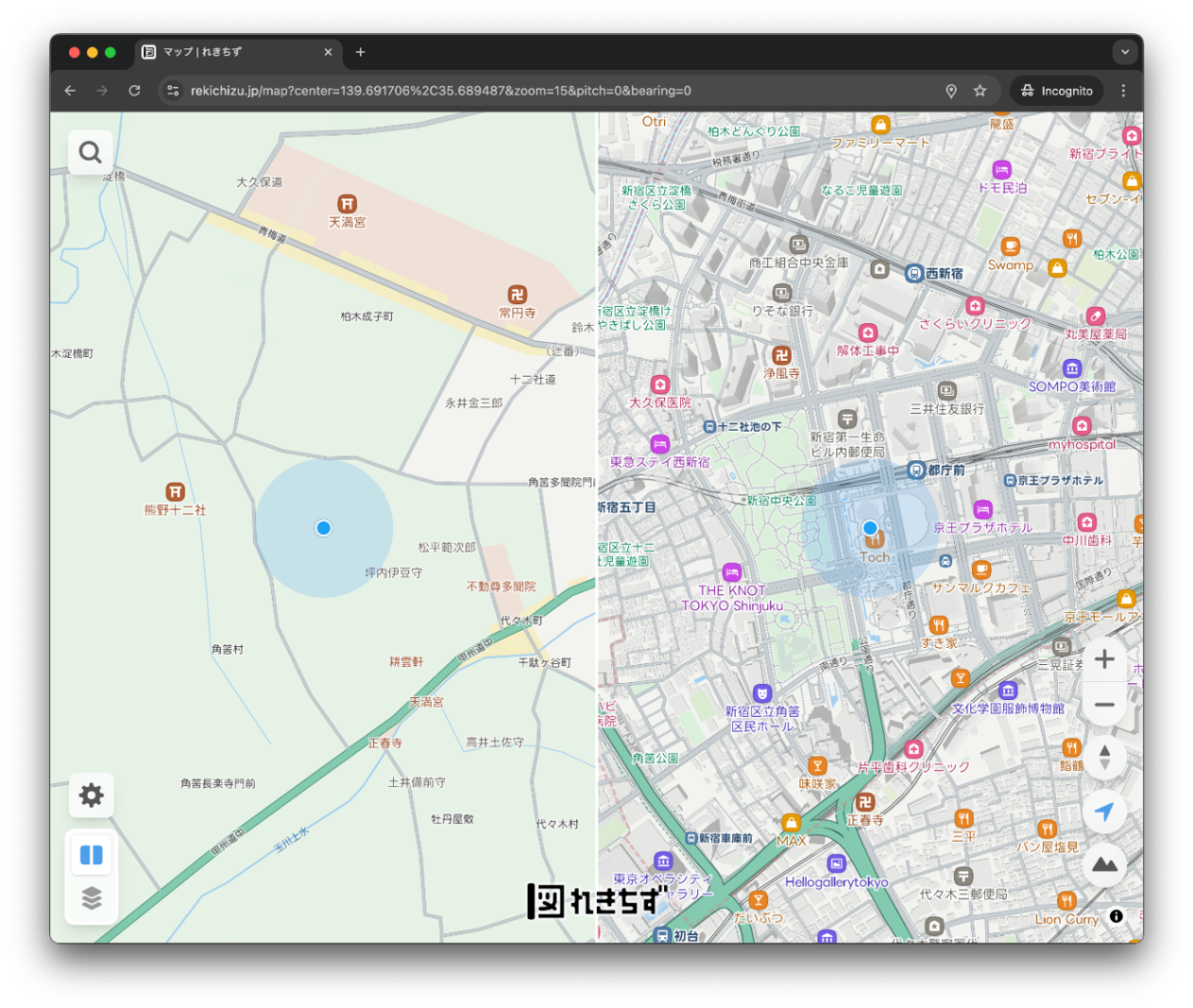
Task: Select the 熊野十二社 shrine icon
Action: (175, 491)
